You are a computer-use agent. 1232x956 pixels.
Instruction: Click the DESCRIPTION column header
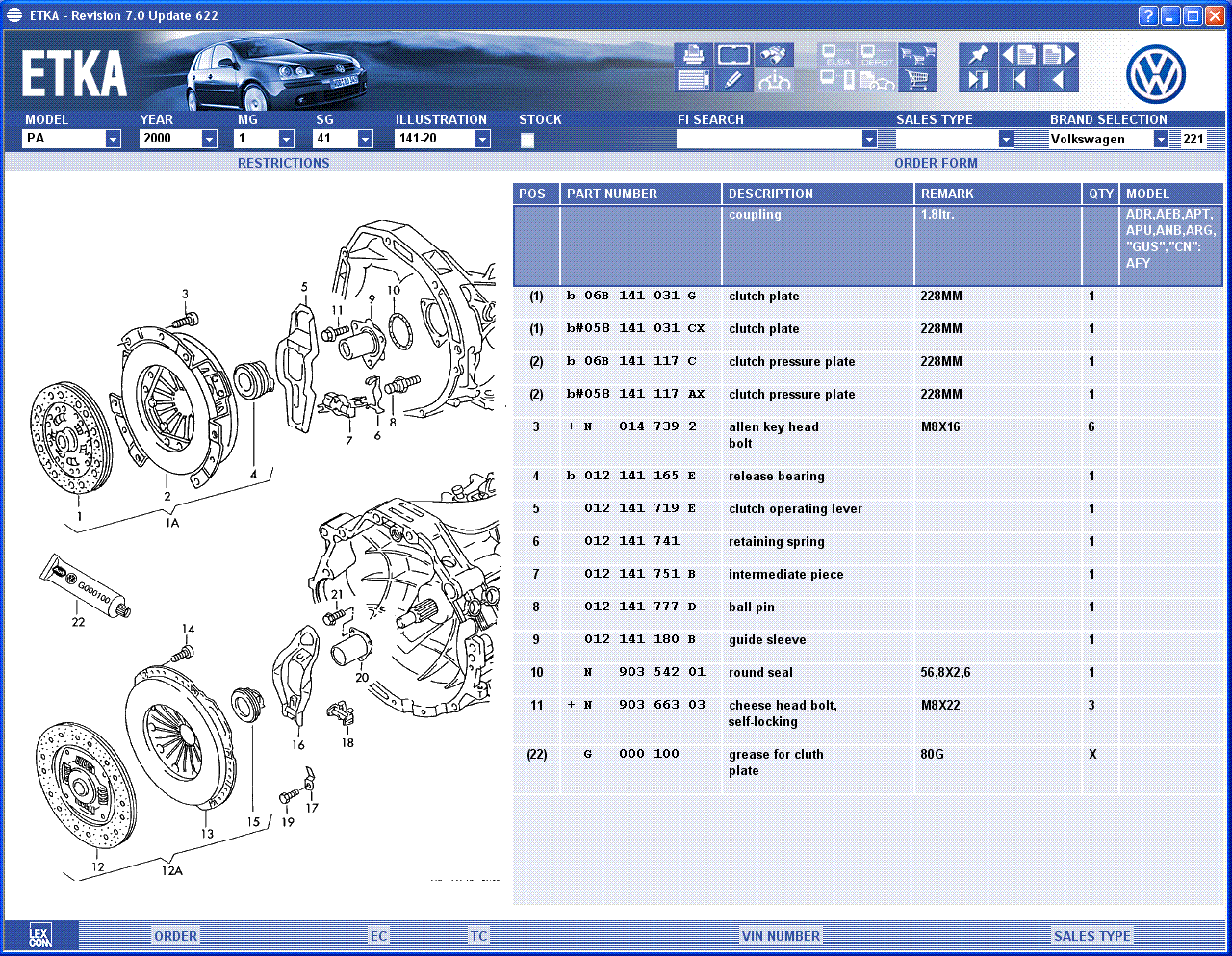tap(818, 194)
